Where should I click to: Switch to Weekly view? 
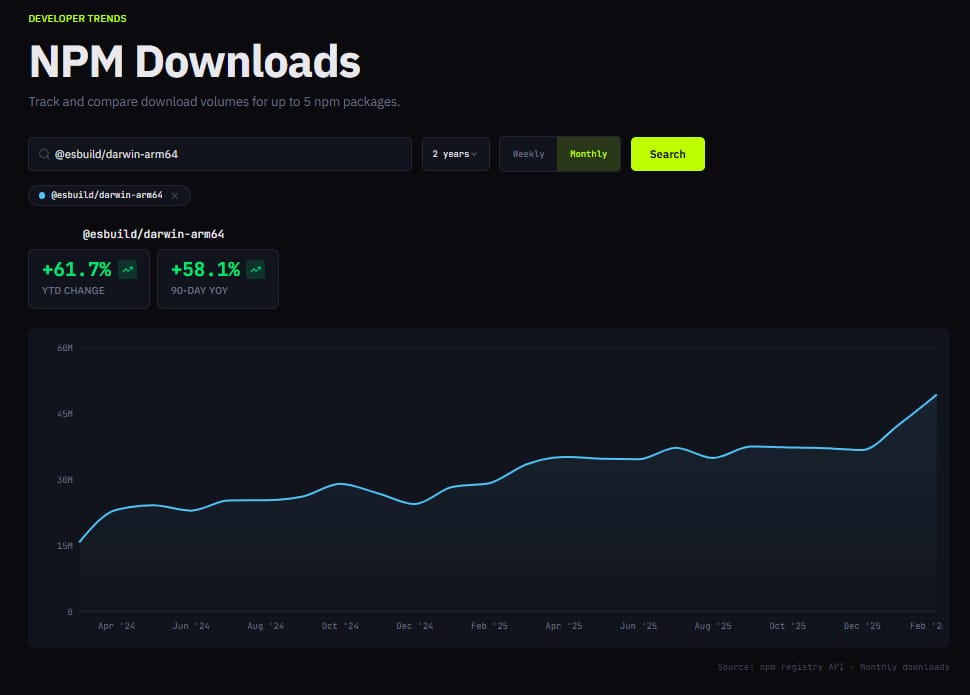(528, 154)
